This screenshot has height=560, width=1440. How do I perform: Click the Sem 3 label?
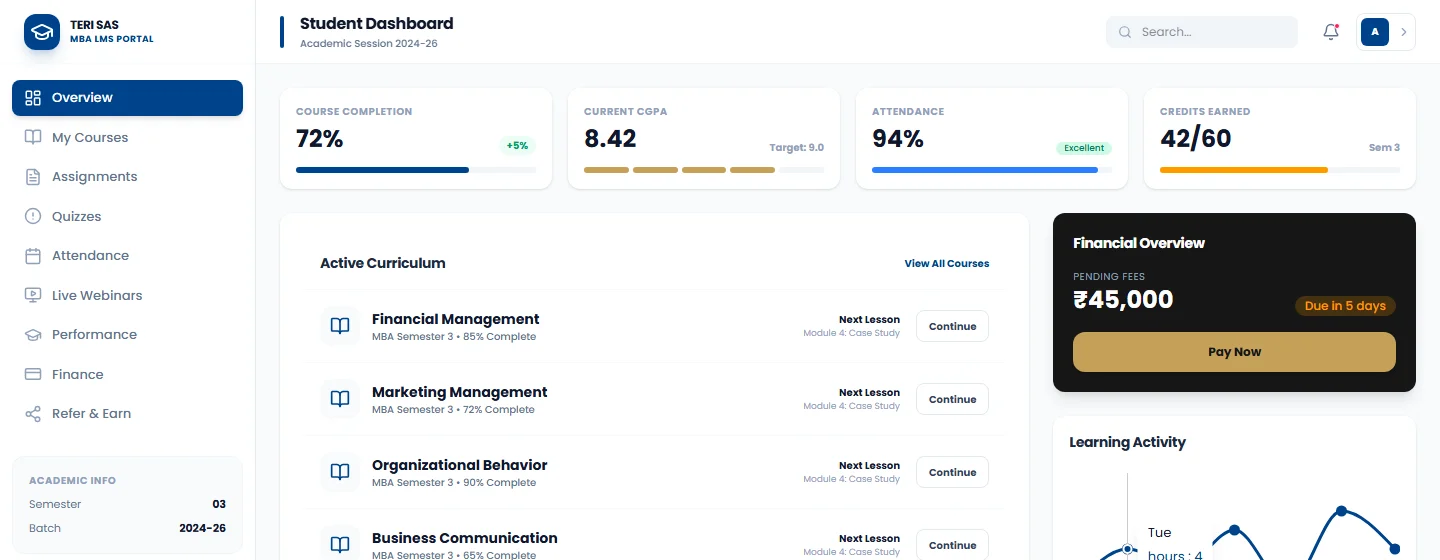pyautogui.click(x=1384, y=148)
